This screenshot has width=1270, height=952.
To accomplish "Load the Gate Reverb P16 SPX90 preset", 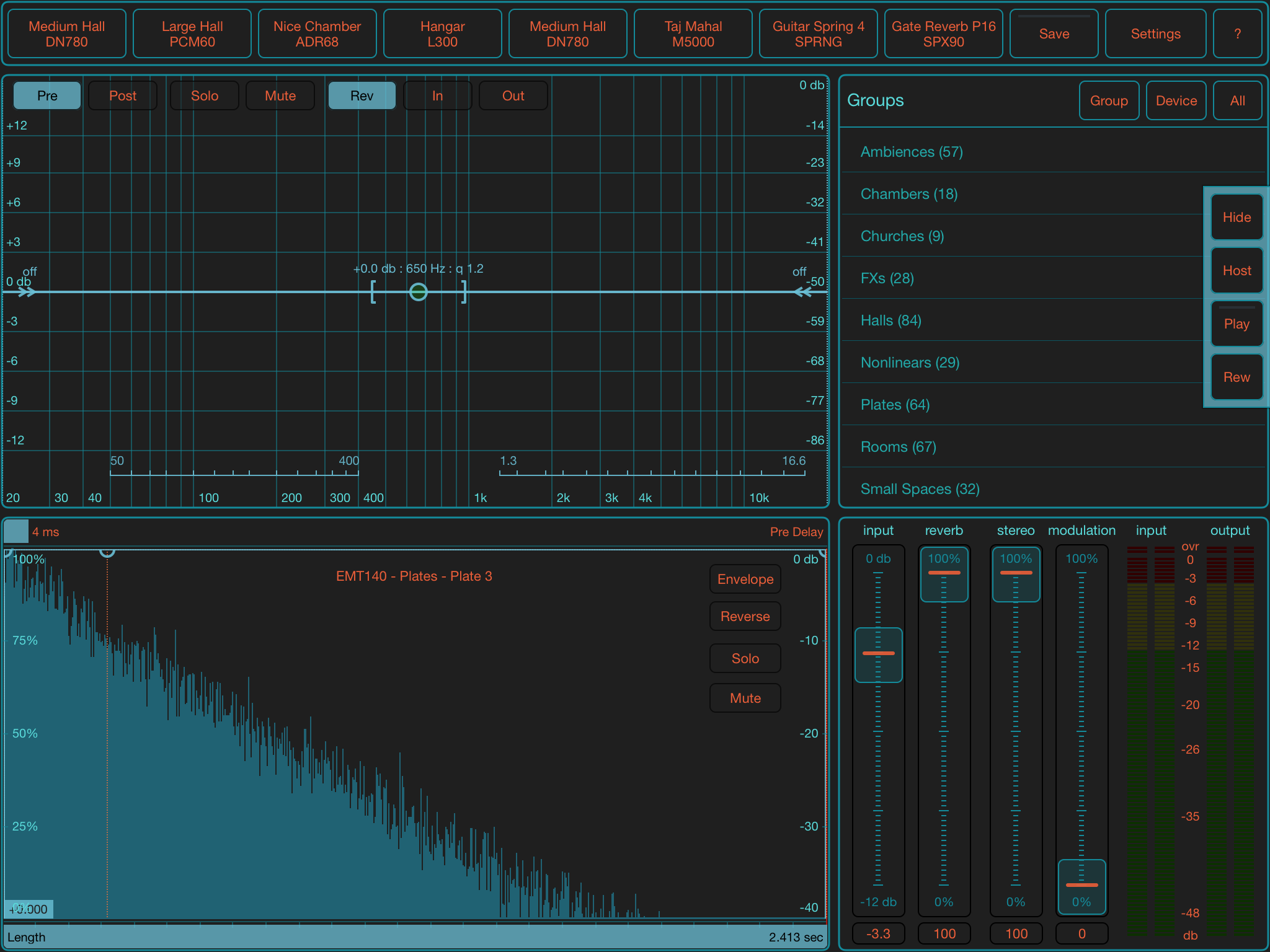I will [944, 34].
